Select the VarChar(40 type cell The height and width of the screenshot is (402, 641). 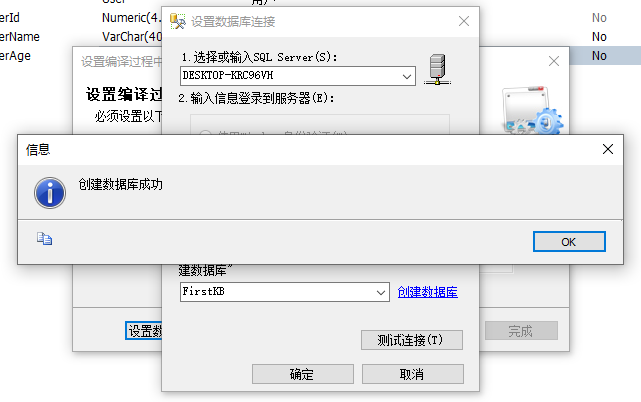[x=132, y=37]
